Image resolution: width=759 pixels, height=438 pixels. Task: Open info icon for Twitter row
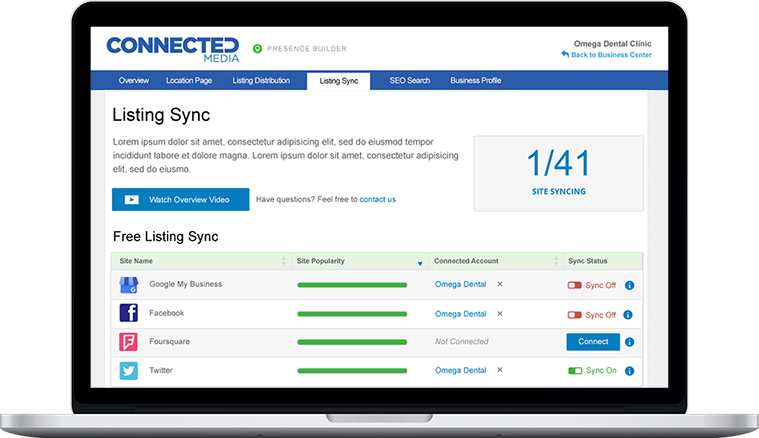(629, 371)
